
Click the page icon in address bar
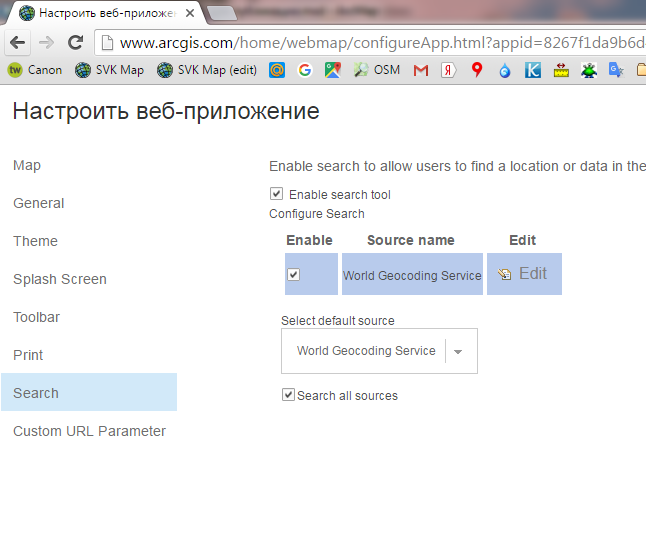pyautogui.click(x=107, y=42)
